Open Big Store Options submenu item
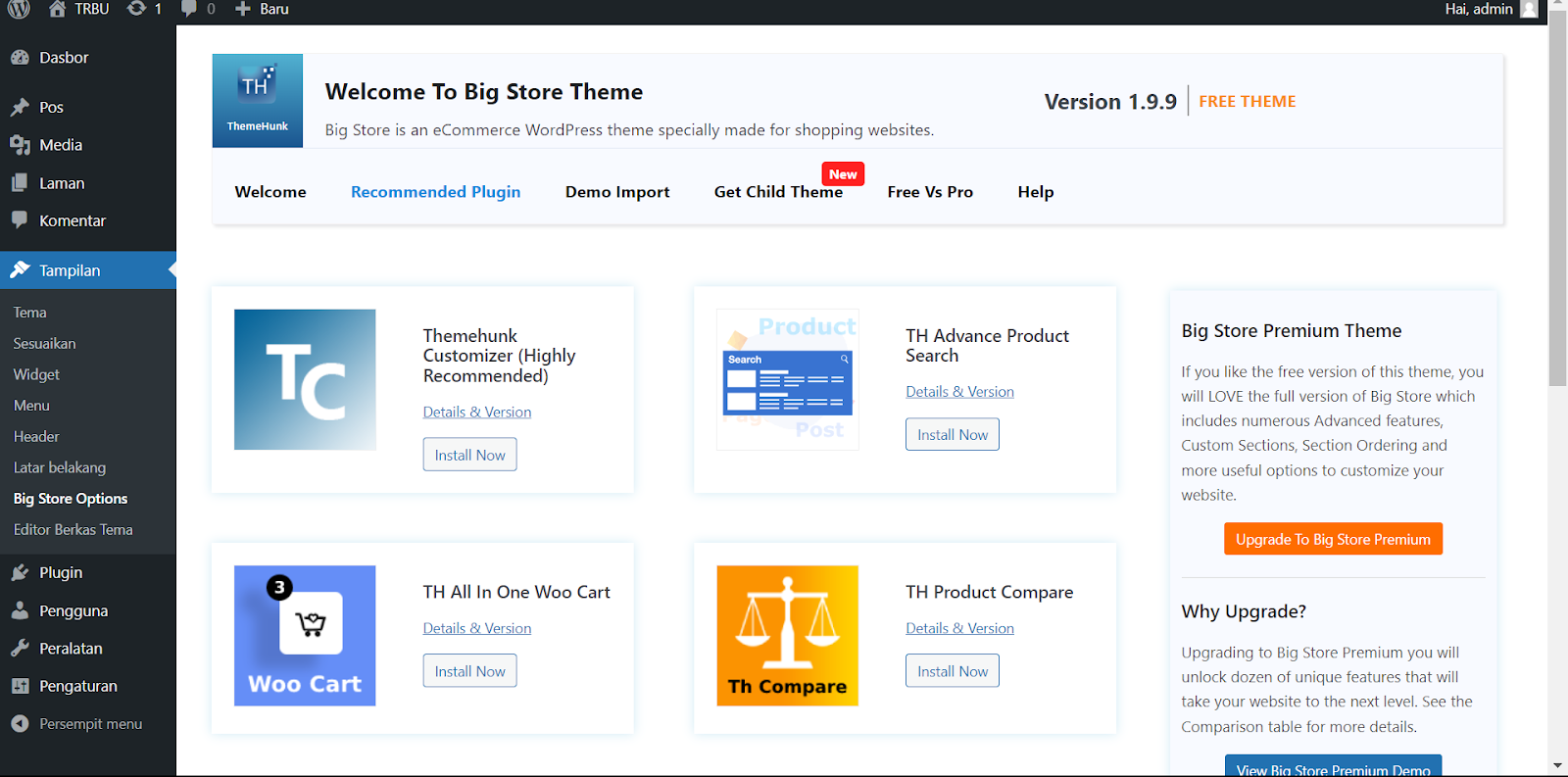Screen dimensions: 1568x777 coord(71,499)
